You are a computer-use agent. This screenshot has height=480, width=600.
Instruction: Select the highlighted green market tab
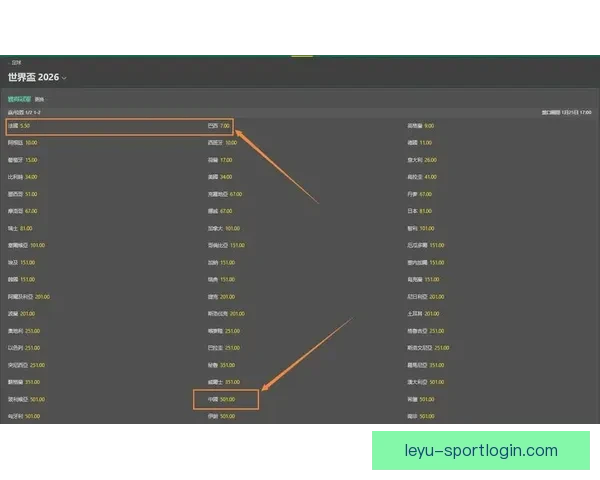pos(19,99)
